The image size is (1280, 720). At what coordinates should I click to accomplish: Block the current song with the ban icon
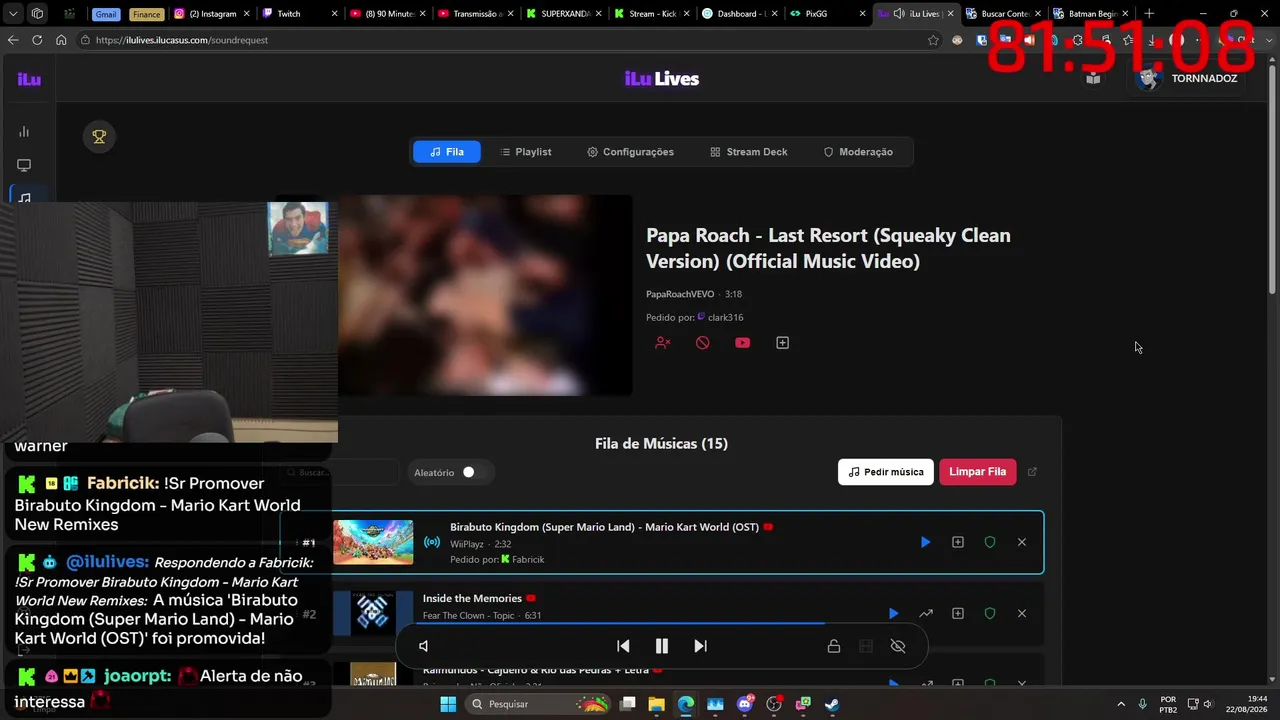click(x=703, y=343)
